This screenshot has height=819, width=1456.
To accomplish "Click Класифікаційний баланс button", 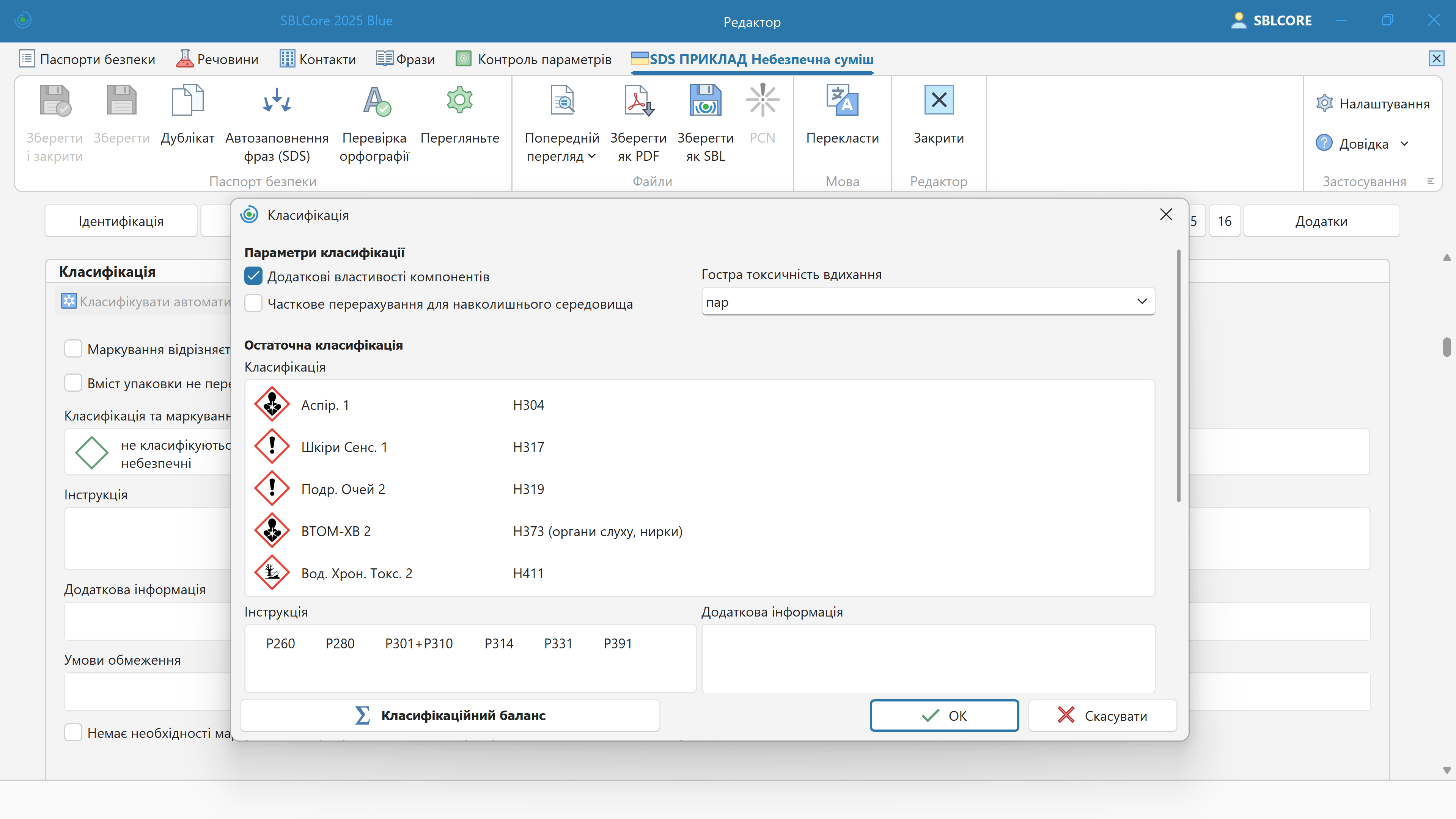I will pos(450,715).
